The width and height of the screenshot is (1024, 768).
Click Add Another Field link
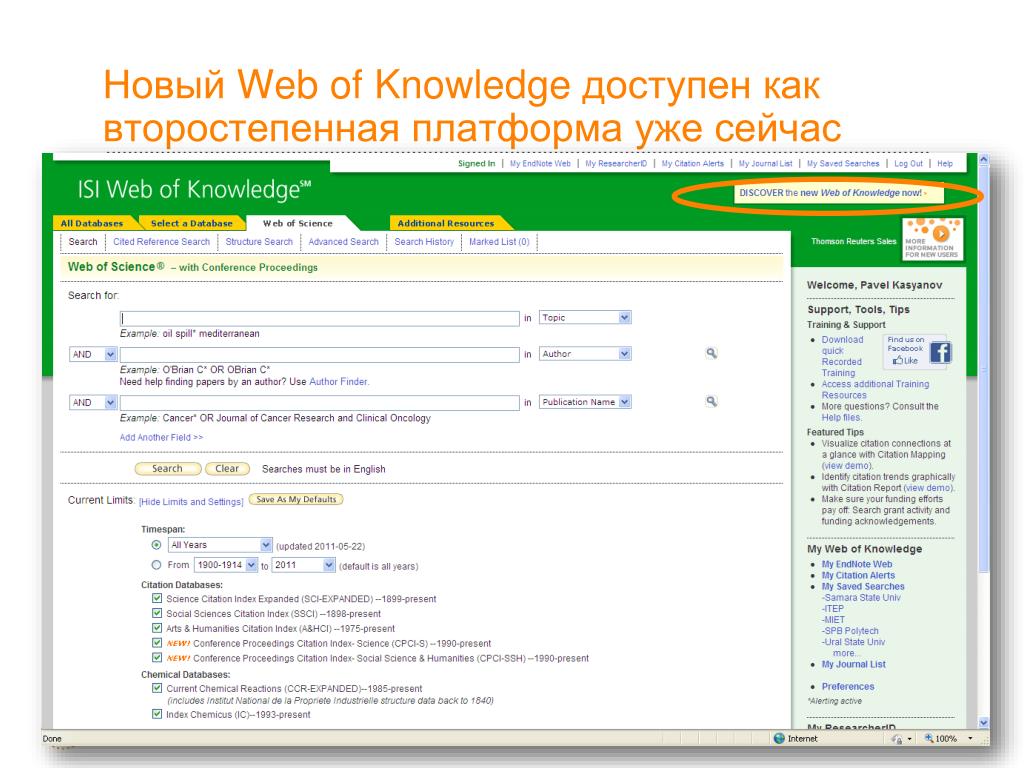click(161, 438)
